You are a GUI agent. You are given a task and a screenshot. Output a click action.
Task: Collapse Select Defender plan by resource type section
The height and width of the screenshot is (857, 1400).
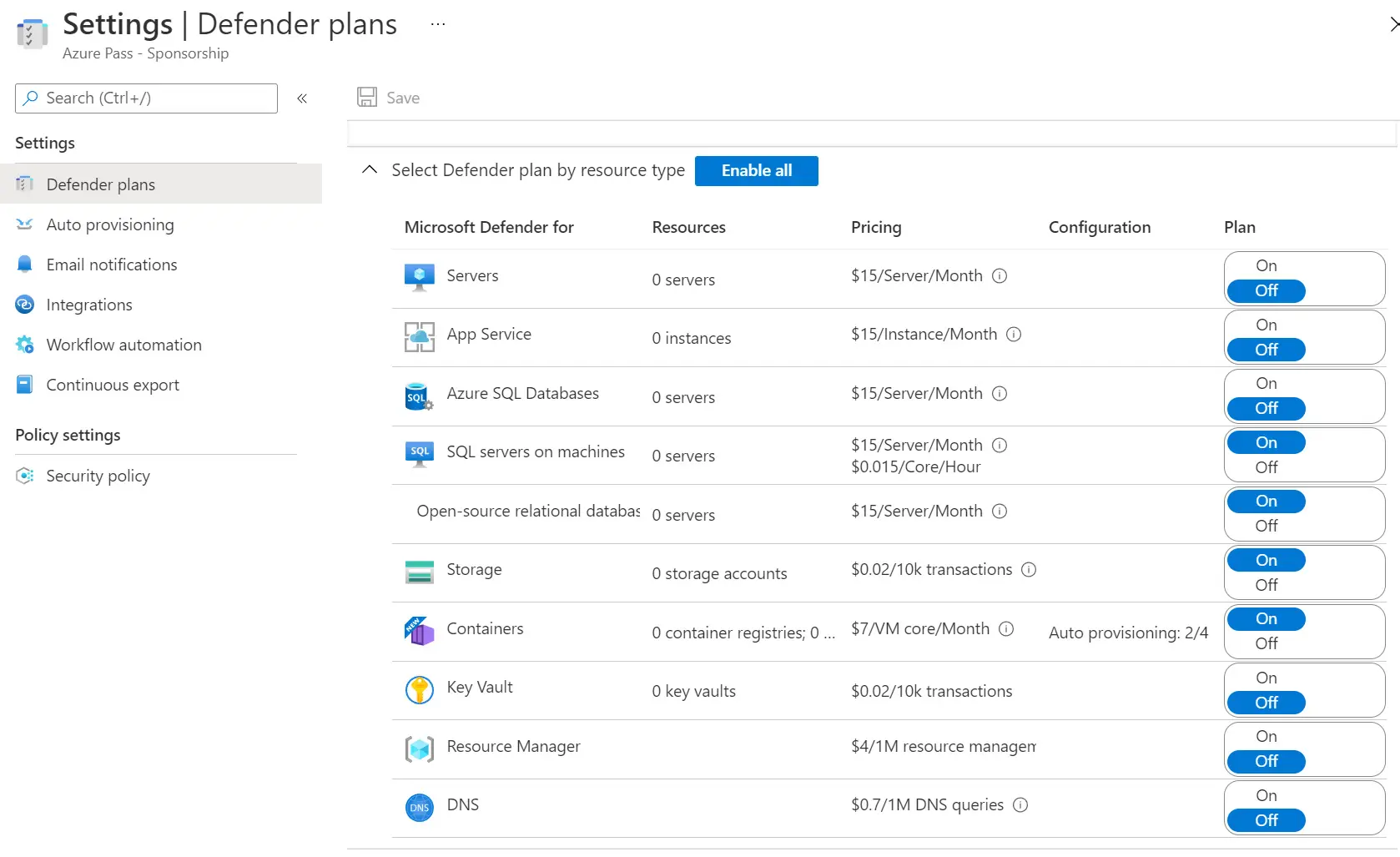[x=370, y=169]
